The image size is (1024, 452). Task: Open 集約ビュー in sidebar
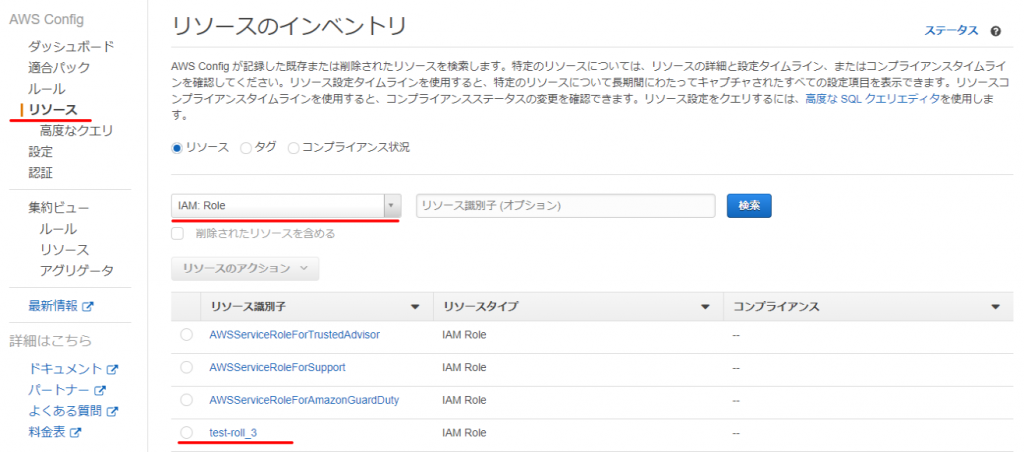[x=59, y=208]
